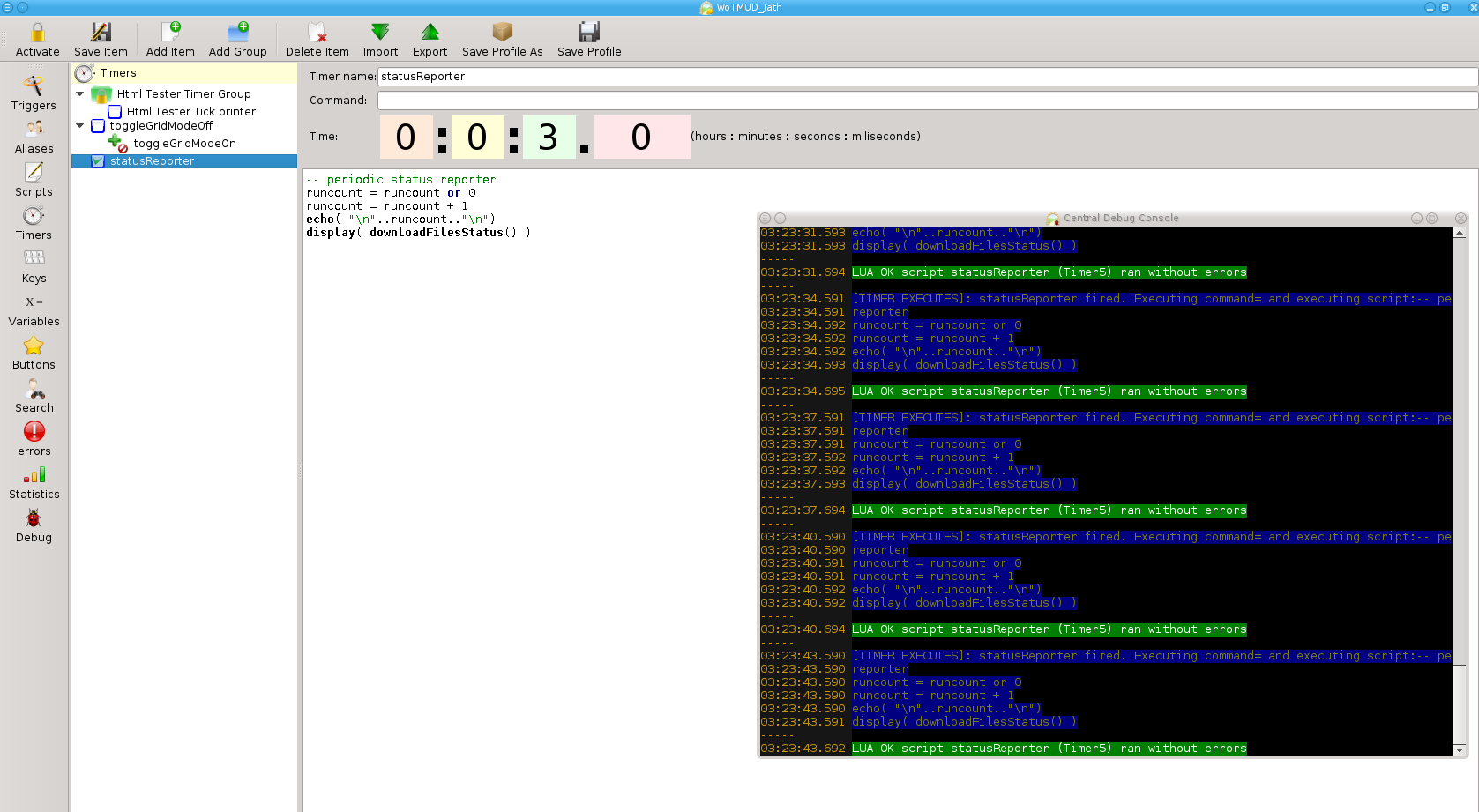Viewport: 1479px width, 812px height.
Task: Open the Variables view in sidebar
Action: pos(34,309)
